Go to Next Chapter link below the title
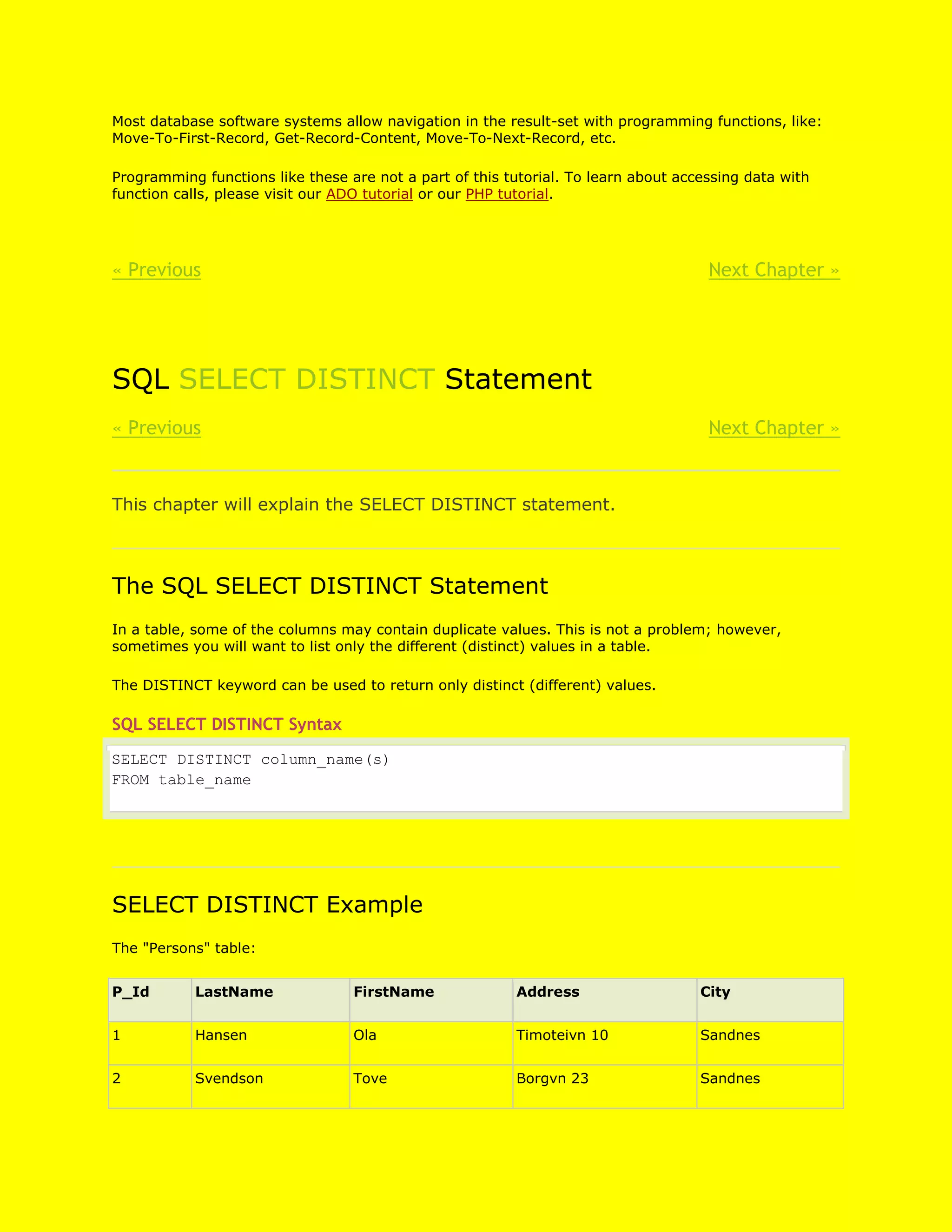This screenshot has height=1232, width=952. click(773, 428)
